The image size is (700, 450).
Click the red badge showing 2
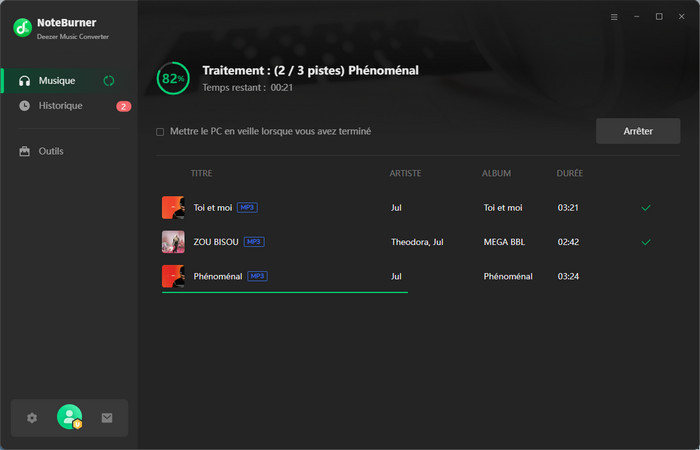pyautogui.click(x=124, y=106)
